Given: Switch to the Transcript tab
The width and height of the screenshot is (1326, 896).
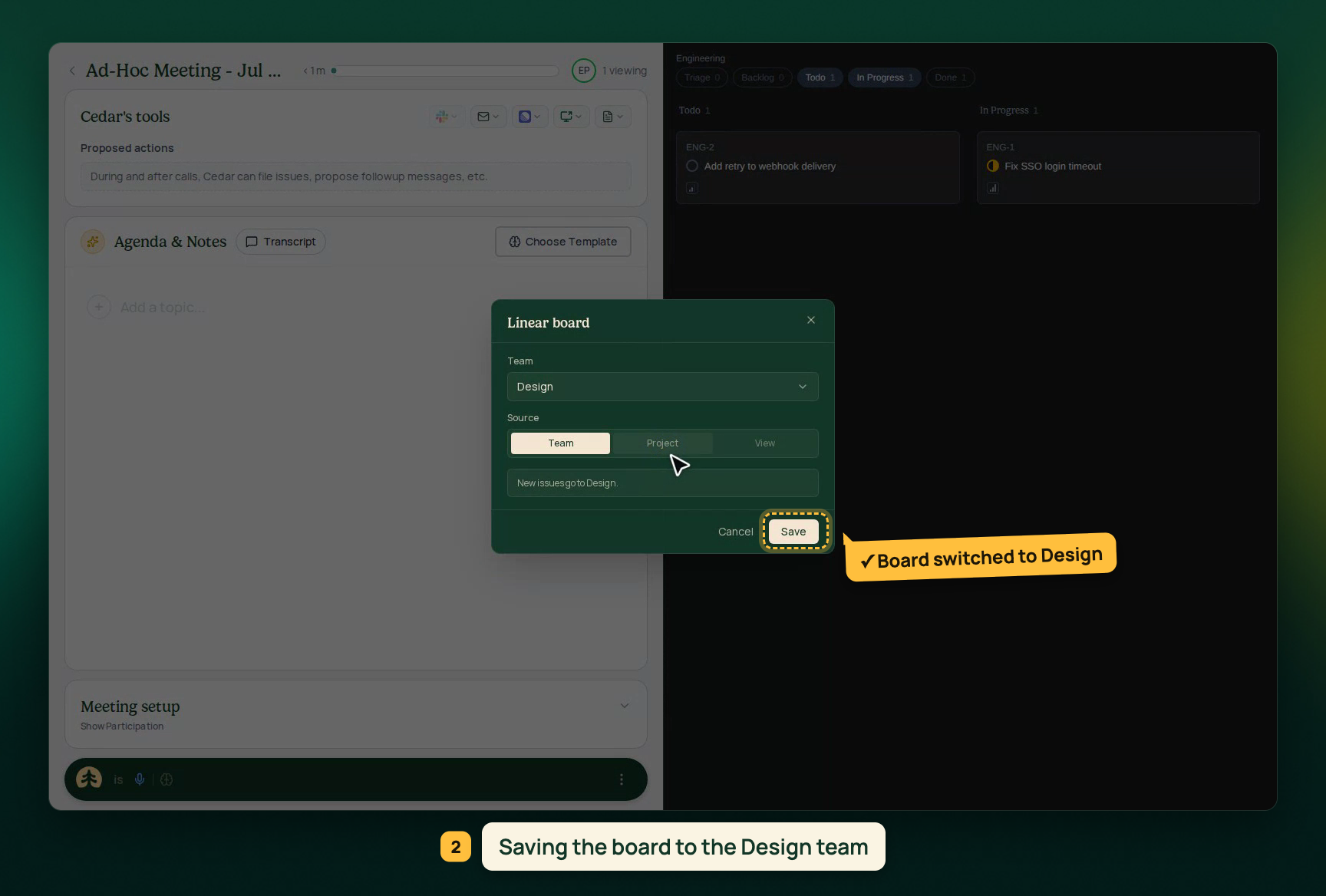Looking at the screenshot, I should coord(281,242).
